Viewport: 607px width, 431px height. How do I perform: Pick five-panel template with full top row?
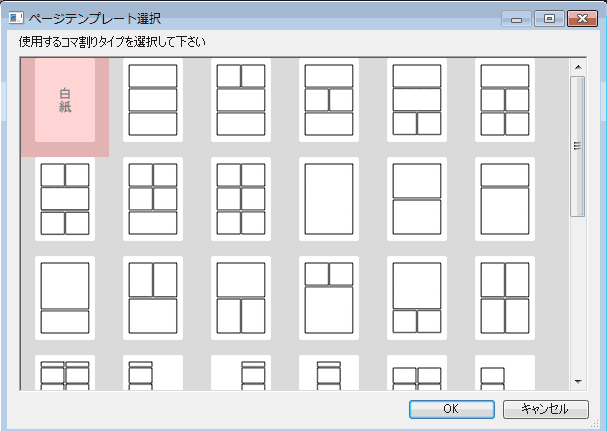pos(505,100)
